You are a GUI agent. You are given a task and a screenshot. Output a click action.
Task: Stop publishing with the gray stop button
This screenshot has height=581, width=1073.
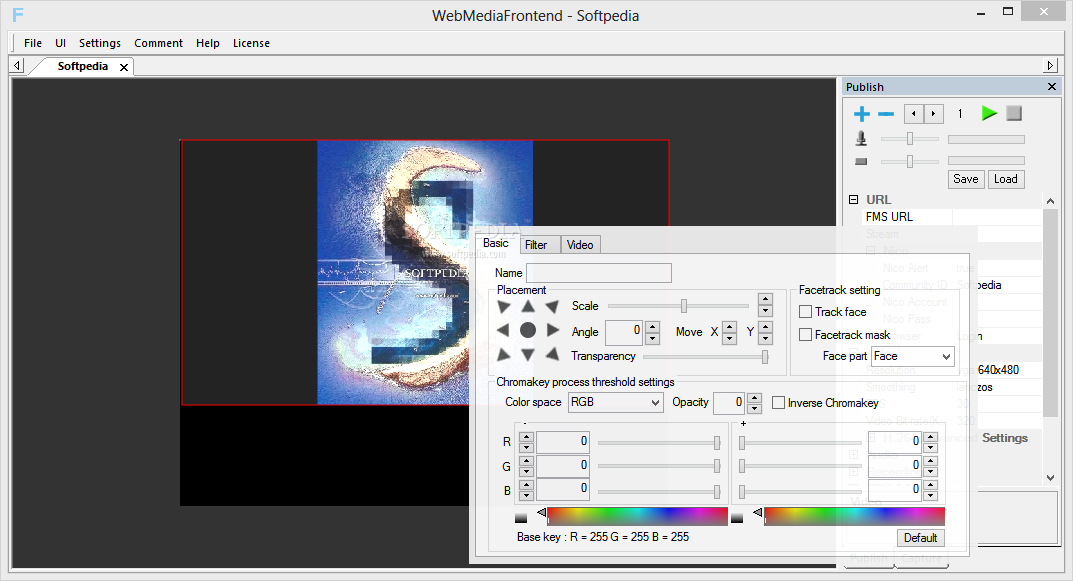tap(1014, 114)
